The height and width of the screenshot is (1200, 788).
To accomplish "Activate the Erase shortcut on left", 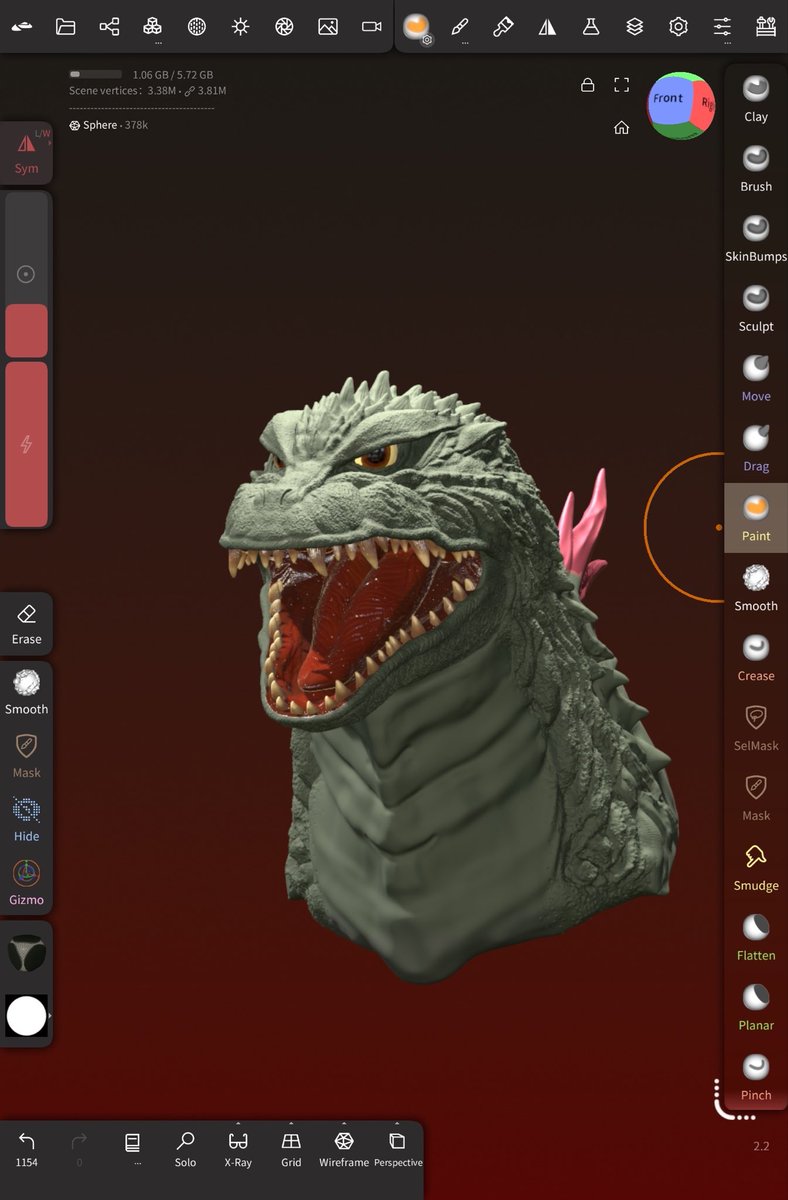I will click(26, 625).
